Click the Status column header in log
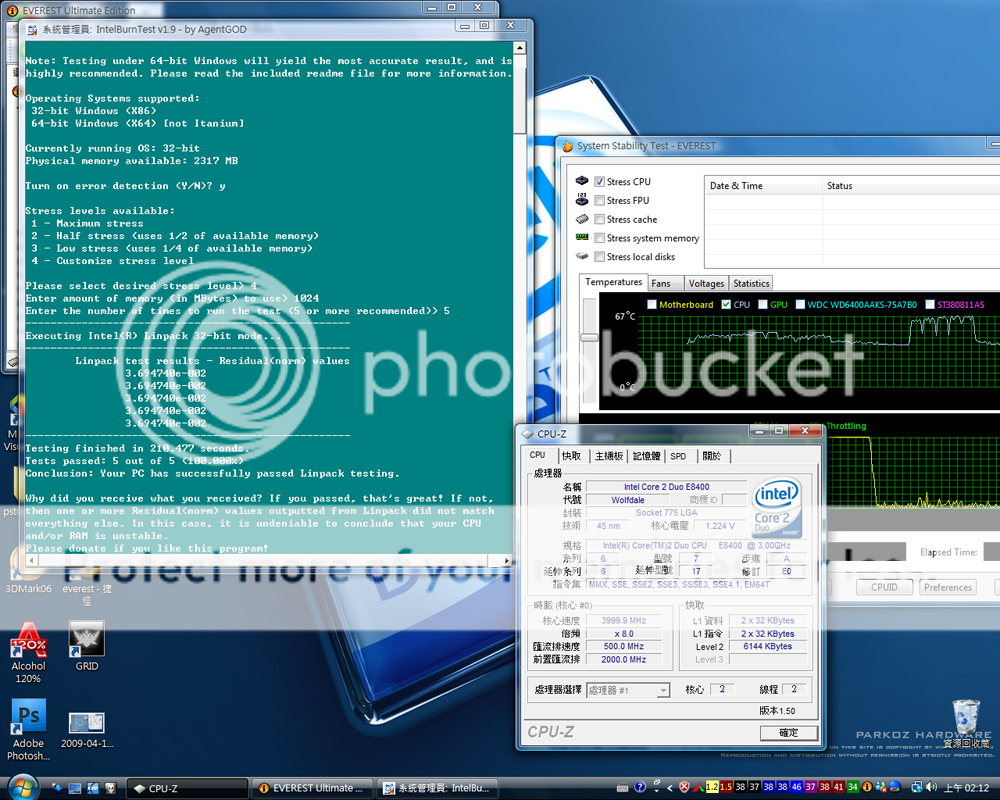Image resolution: width=1000 pixels, height=800 pixels. click(911, 186)
